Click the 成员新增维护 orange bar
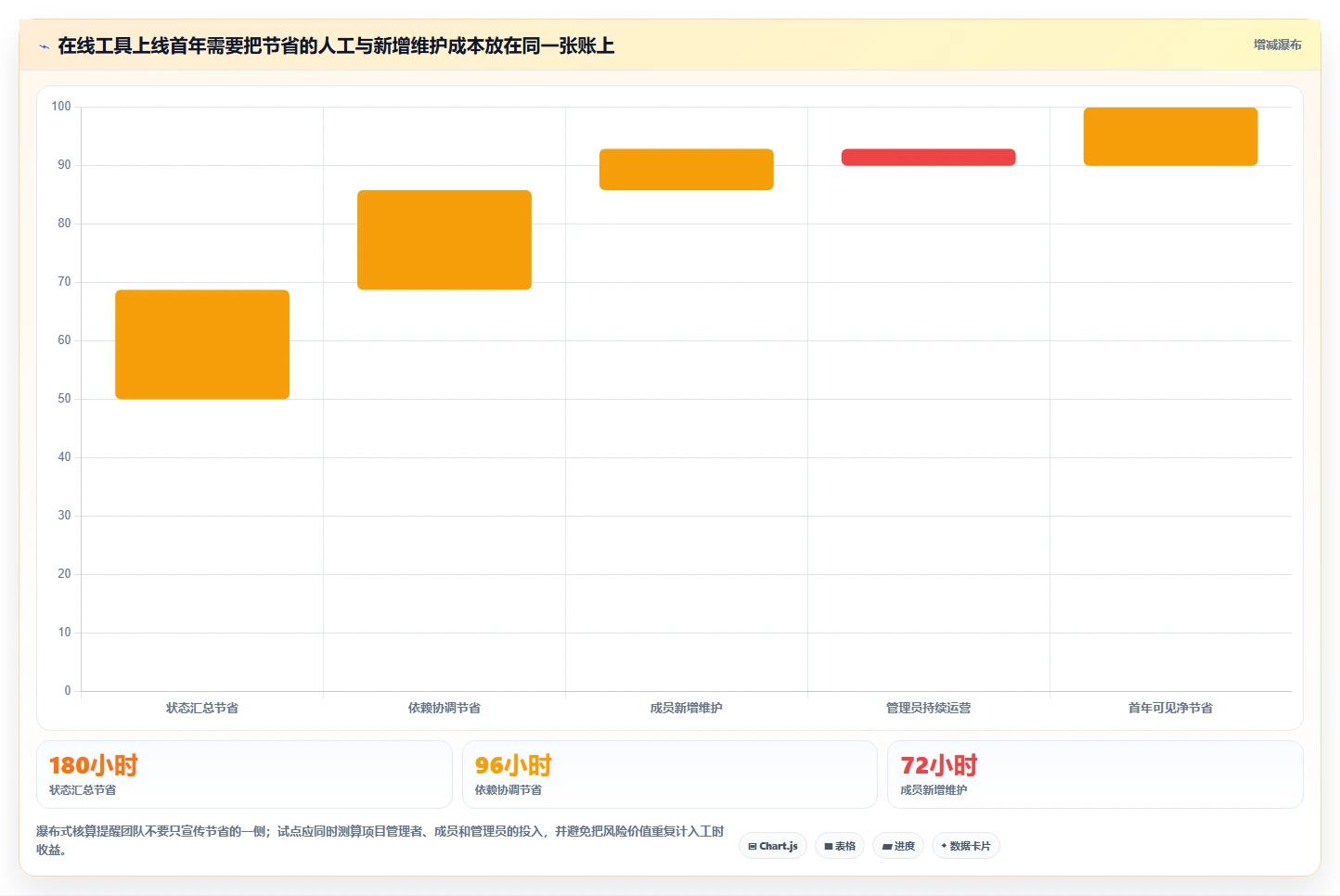The height and width of the screenshot is (896, 1340). point(687,170)
